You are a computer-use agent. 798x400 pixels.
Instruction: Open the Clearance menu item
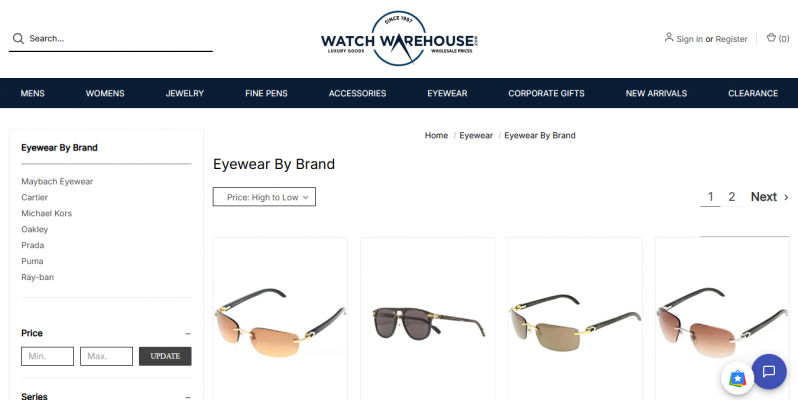tap(753, 93)
